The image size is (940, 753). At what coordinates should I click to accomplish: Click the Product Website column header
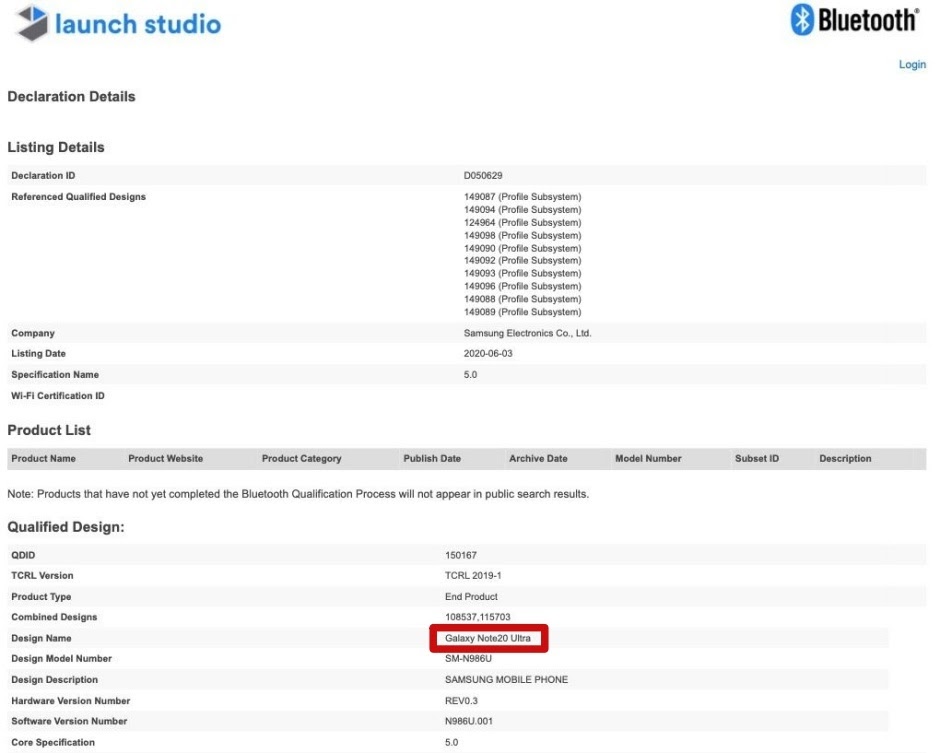coord(165,459)
